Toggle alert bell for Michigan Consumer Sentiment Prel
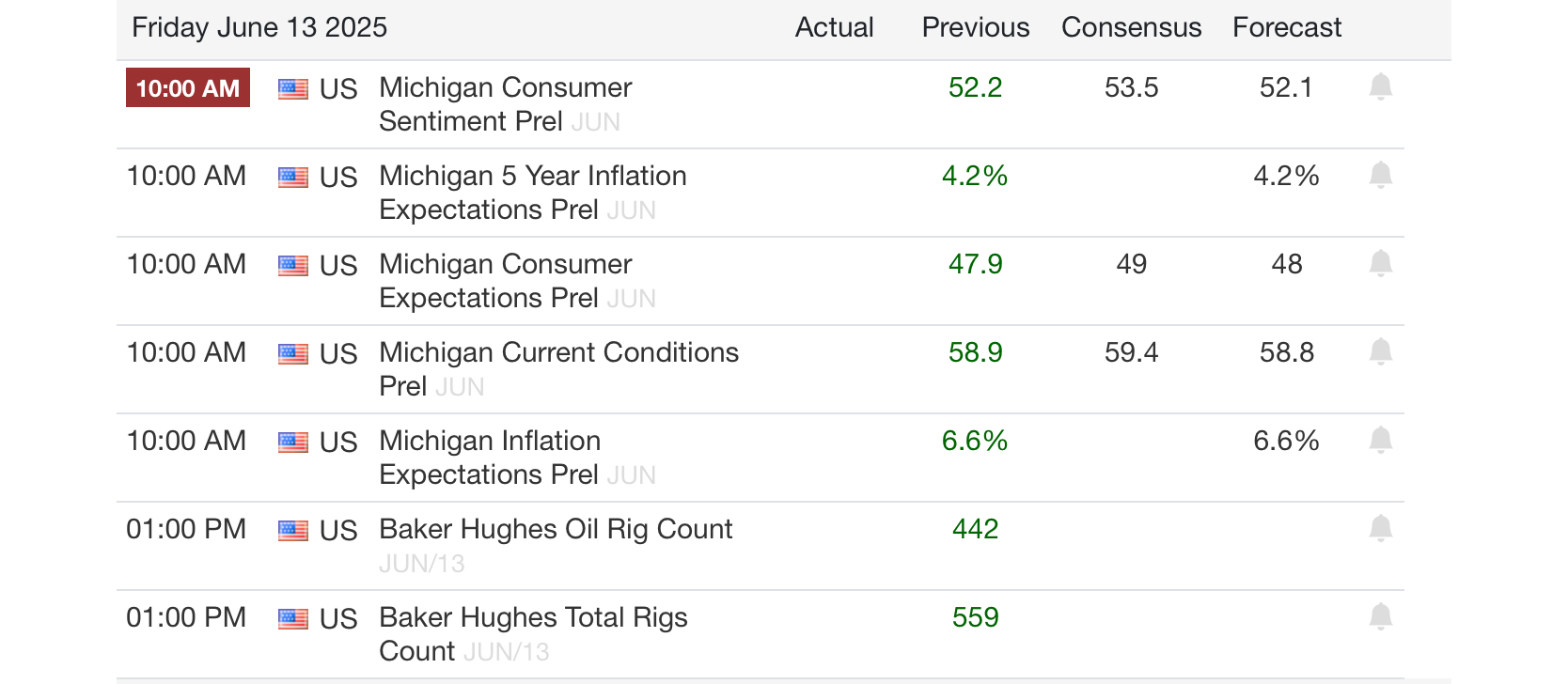Viewport: 1568px width, 684px height. click(1380, 87)
